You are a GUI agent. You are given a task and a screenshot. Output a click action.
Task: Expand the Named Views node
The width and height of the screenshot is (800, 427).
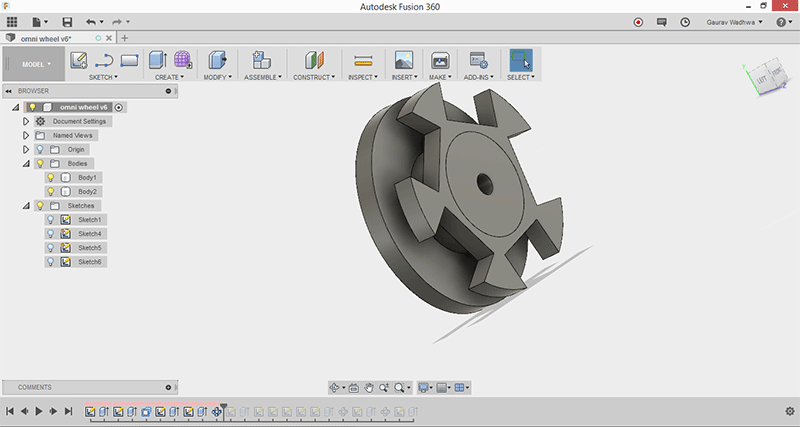26,136
